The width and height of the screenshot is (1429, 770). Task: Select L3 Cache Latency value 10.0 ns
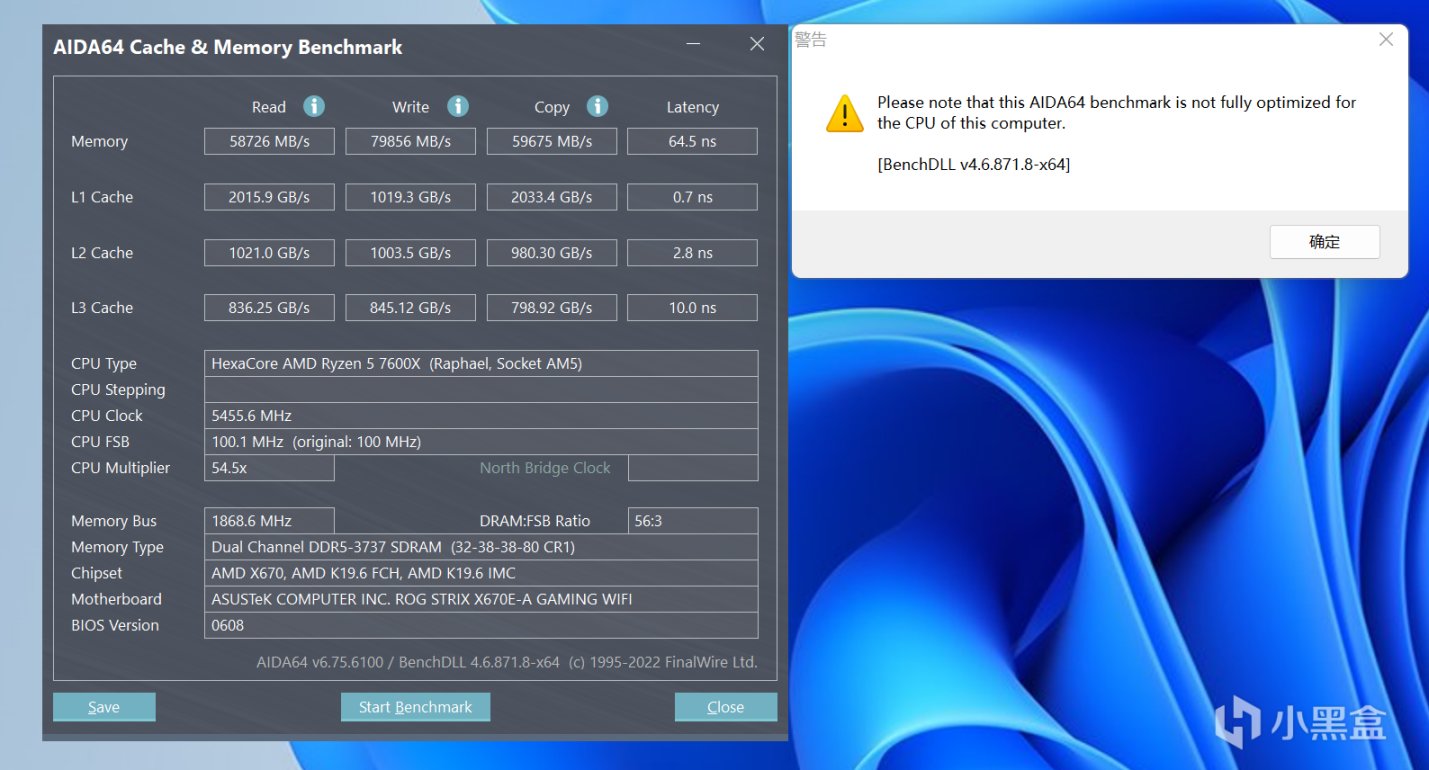[x=692, y=308]
